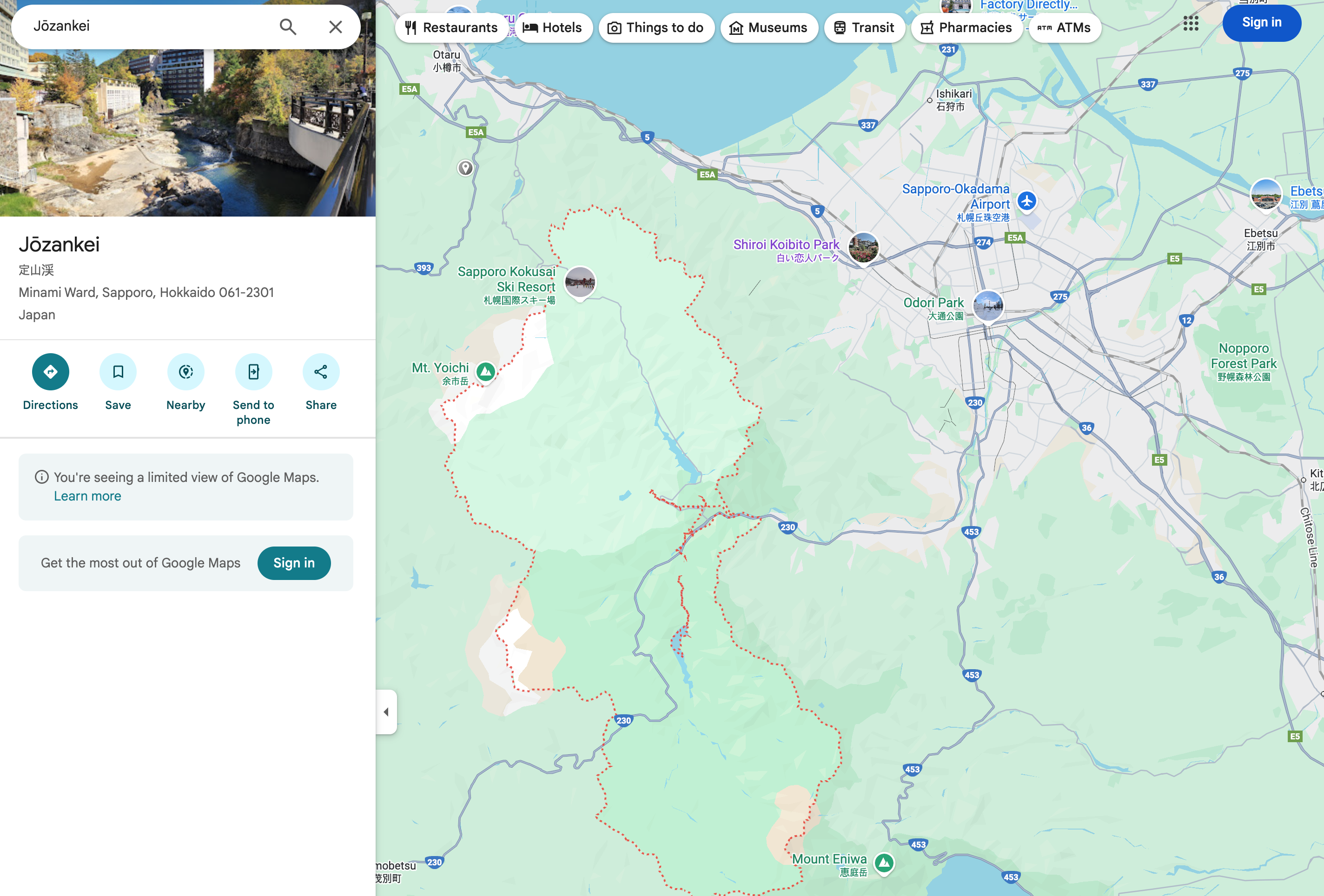Viewport: 1324px width, 896px height.
Task: Share this place
Action: click(x=321, y=372)
